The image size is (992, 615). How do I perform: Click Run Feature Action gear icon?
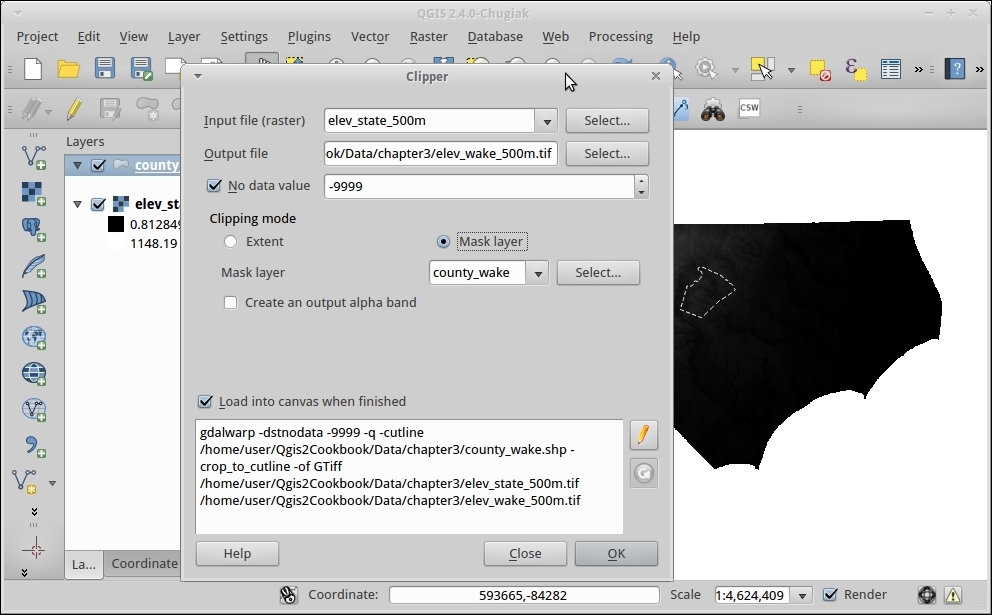pos(706,68)
